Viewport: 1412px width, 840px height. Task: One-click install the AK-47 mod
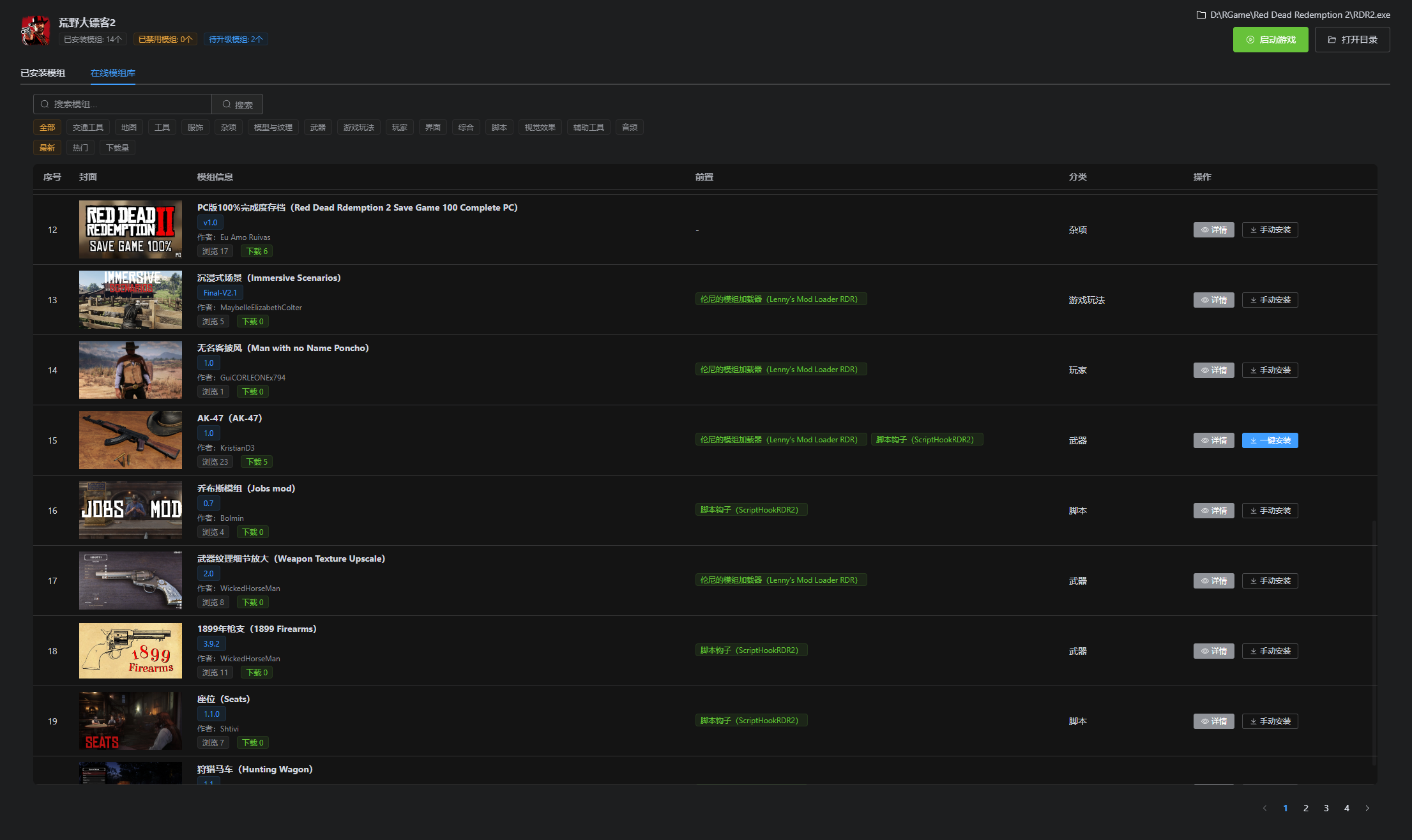click(x=1270, y=440)
